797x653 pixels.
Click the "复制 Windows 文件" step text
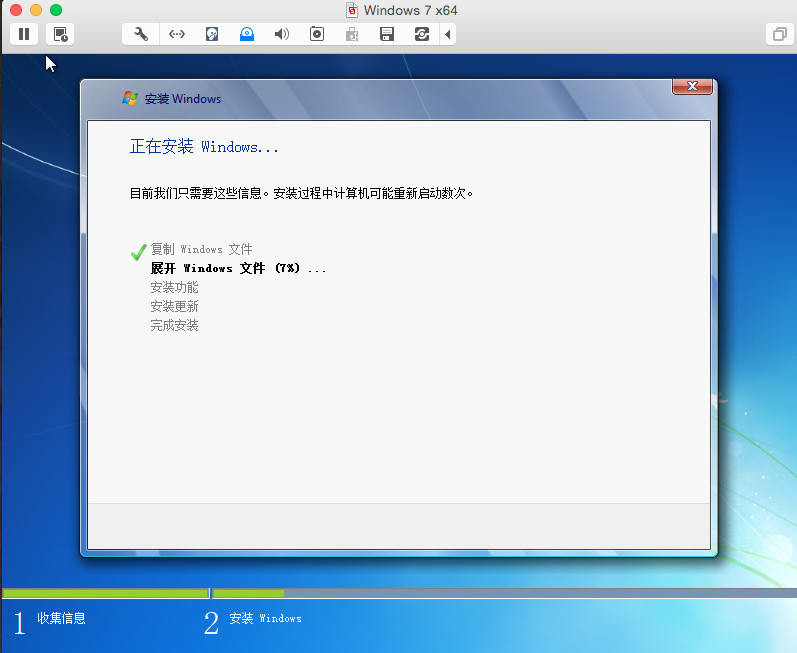point(201,249)
